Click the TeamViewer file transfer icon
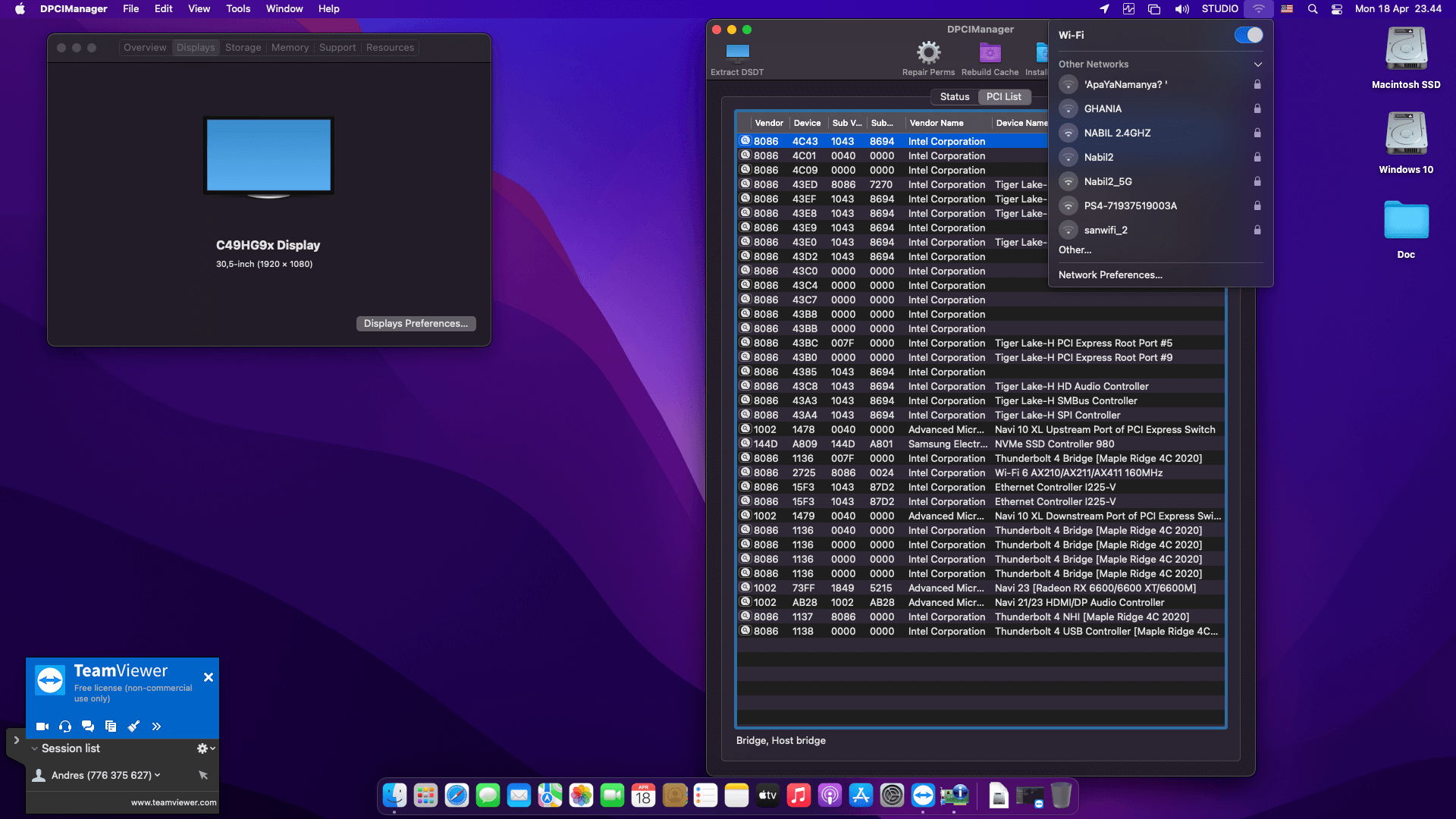This screenshot has height=819, width=1456. coord(111,726)
